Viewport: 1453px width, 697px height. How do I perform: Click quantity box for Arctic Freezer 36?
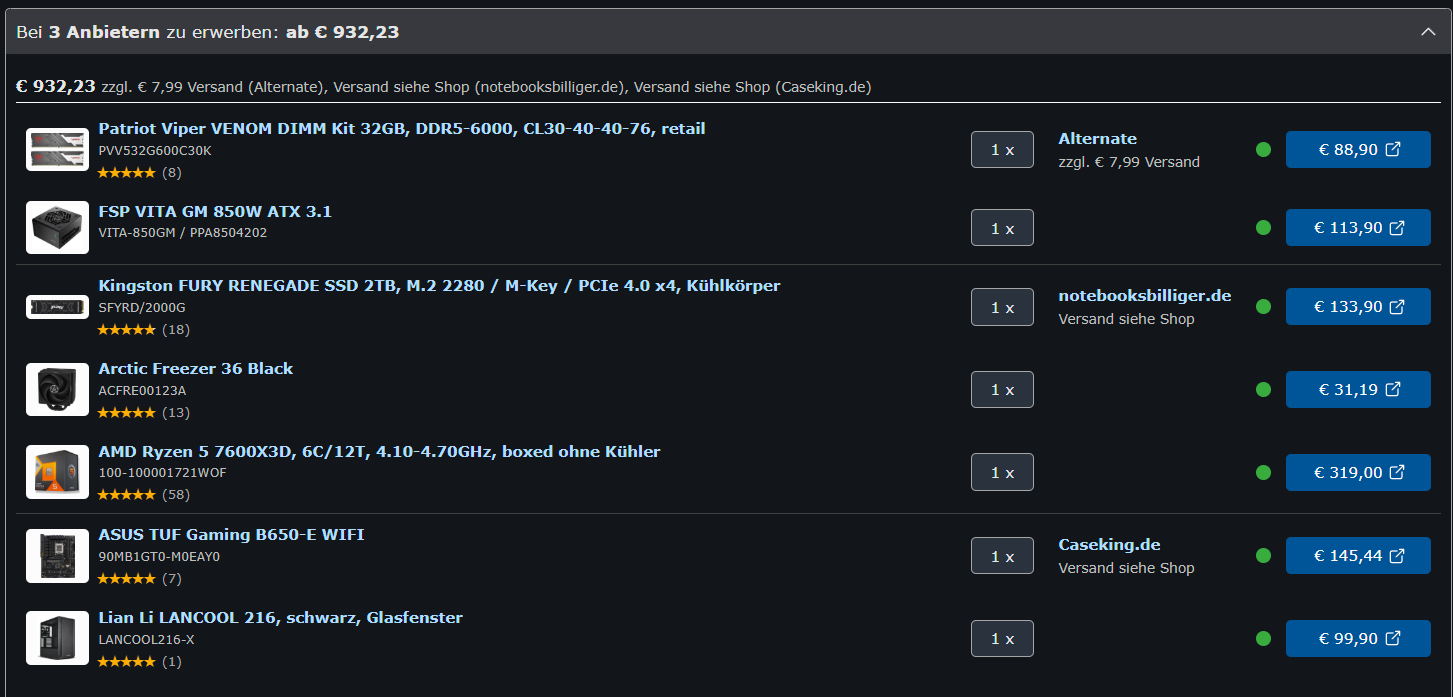pos(1002,390)
